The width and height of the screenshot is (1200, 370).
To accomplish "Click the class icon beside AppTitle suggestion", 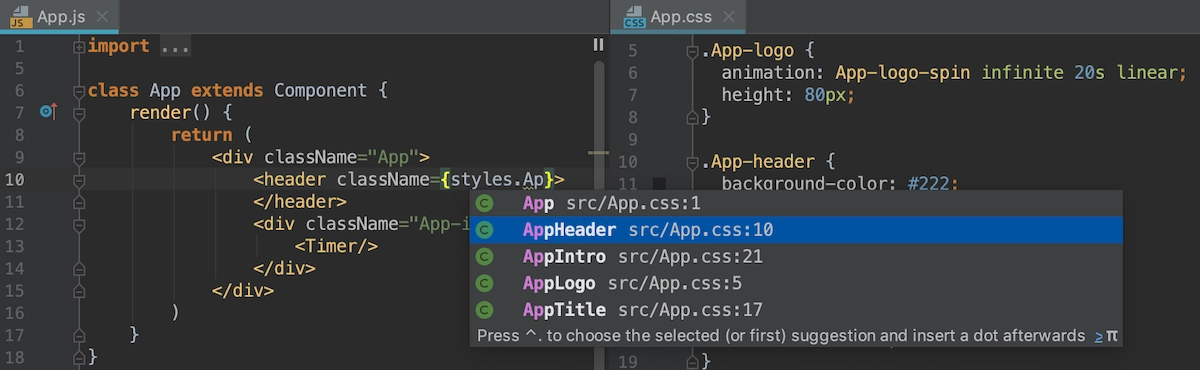I will point(485,309).
